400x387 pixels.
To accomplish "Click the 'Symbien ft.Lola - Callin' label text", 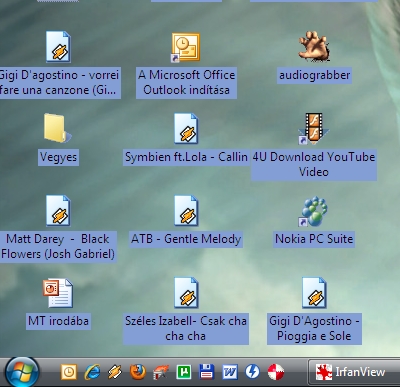I will pos(186,157).
